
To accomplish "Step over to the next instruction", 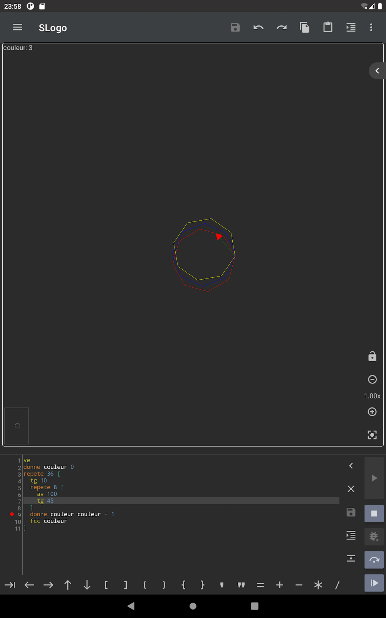I will [x=374, y=560].
